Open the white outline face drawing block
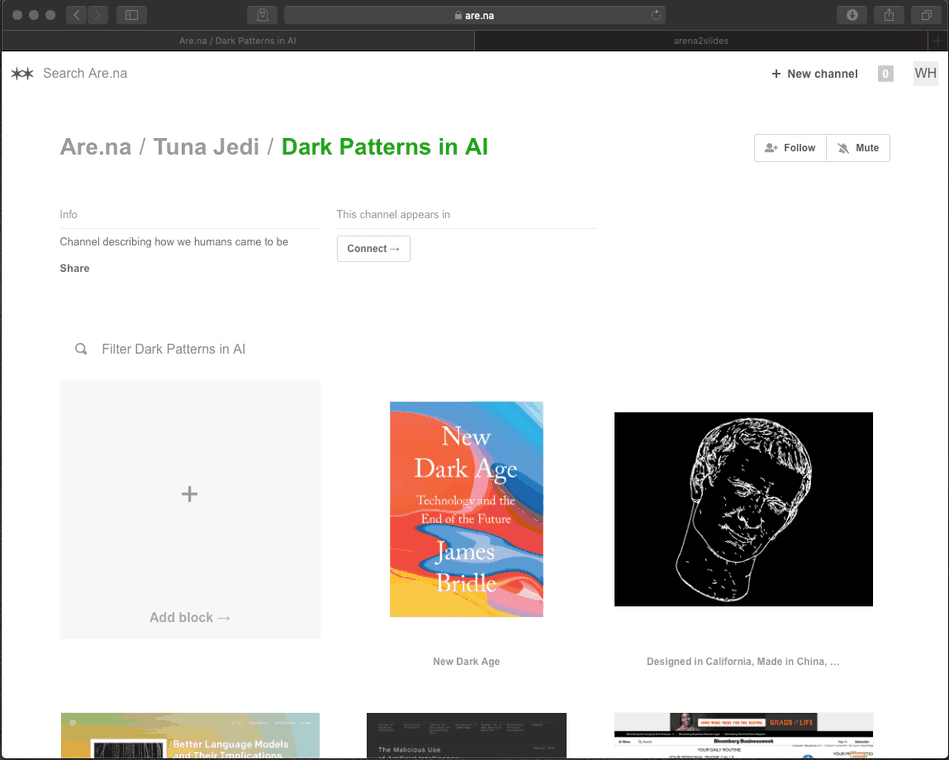Viewport: 949px width, 760px height. click(743, 509)
